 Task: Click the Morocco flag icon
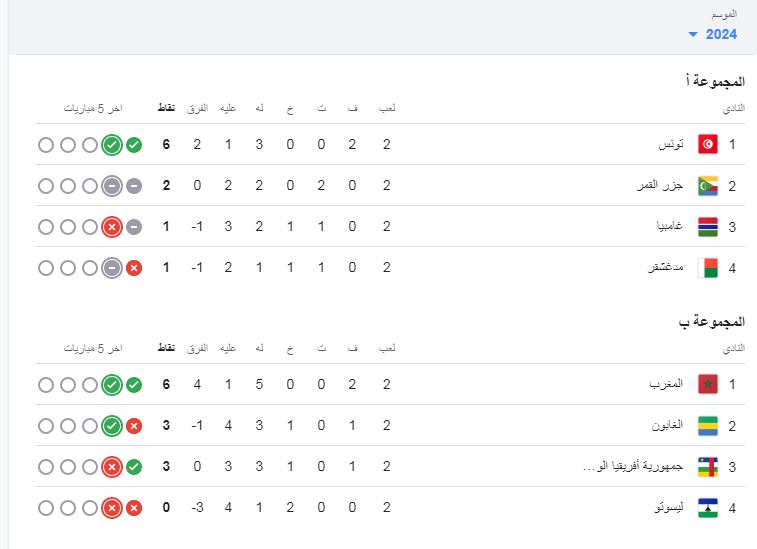click(707, 385)
